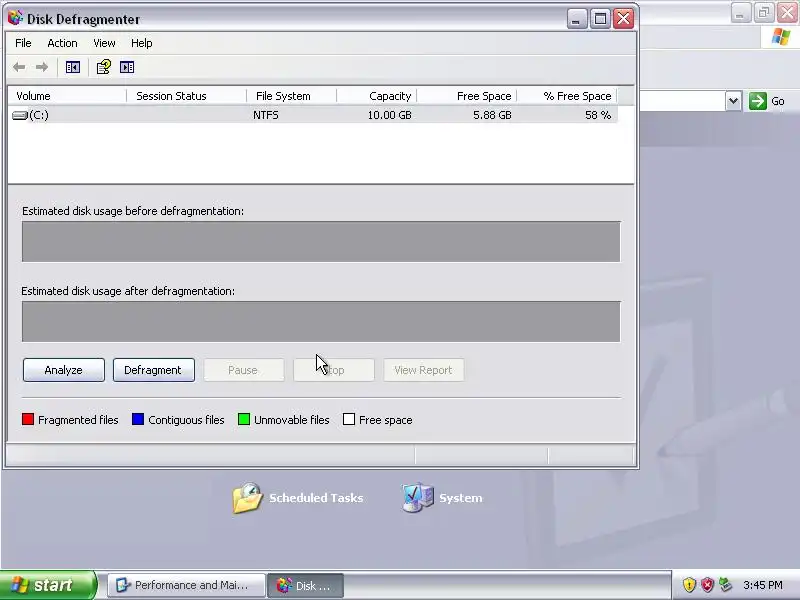Click the View Report button
The width and height of the screenshot is (800, 600).
(423, 370)
